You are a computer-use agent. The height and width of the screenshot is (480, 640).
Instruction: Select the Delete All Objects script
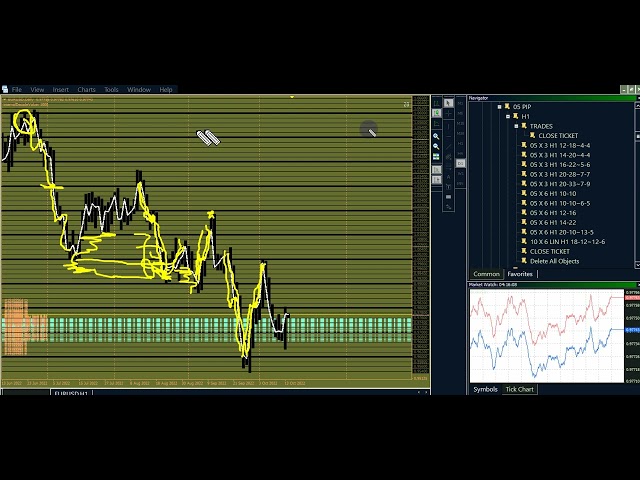pyautogui.click(x=554, y=261)
